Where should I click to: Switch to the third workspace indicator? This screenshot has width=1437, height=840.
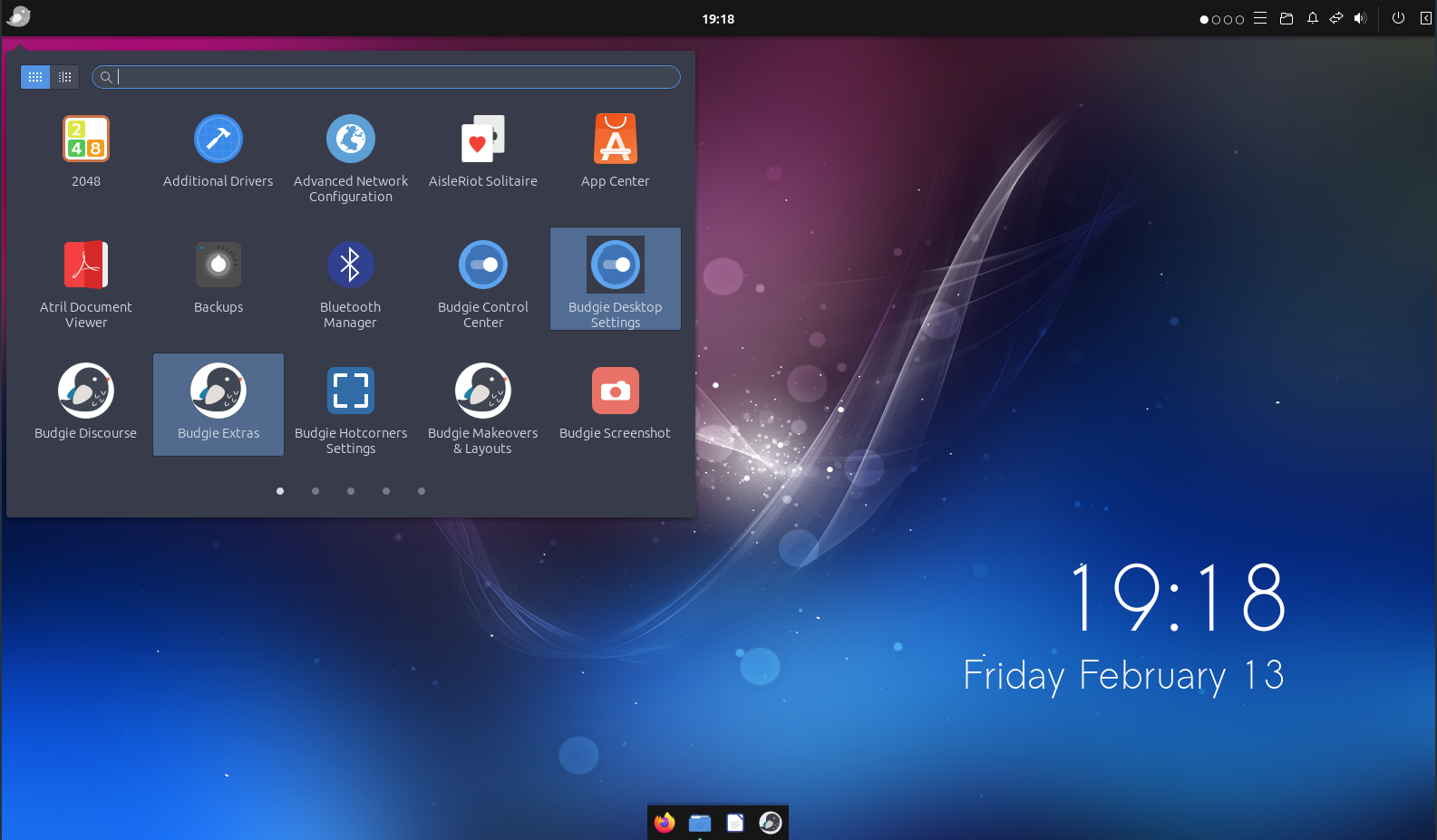[1228, 20]
